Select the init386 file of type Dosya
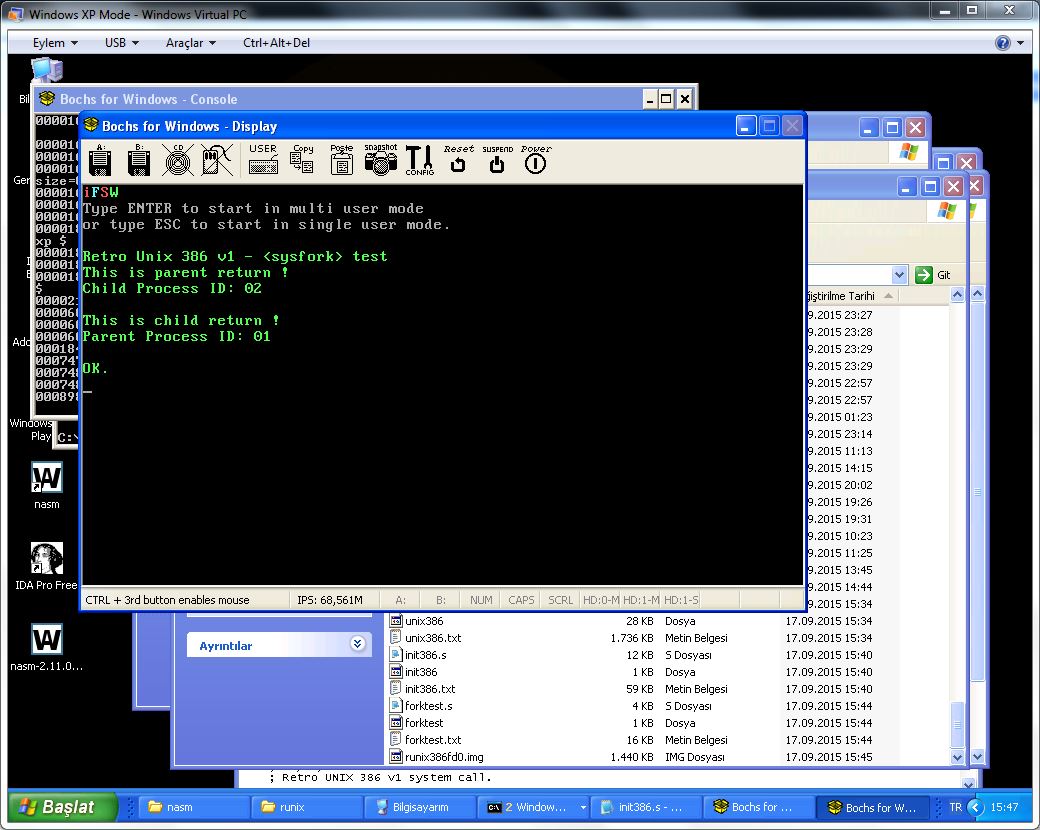The image size is (1040, 830). pyautogui.click(x=421, y=672)
